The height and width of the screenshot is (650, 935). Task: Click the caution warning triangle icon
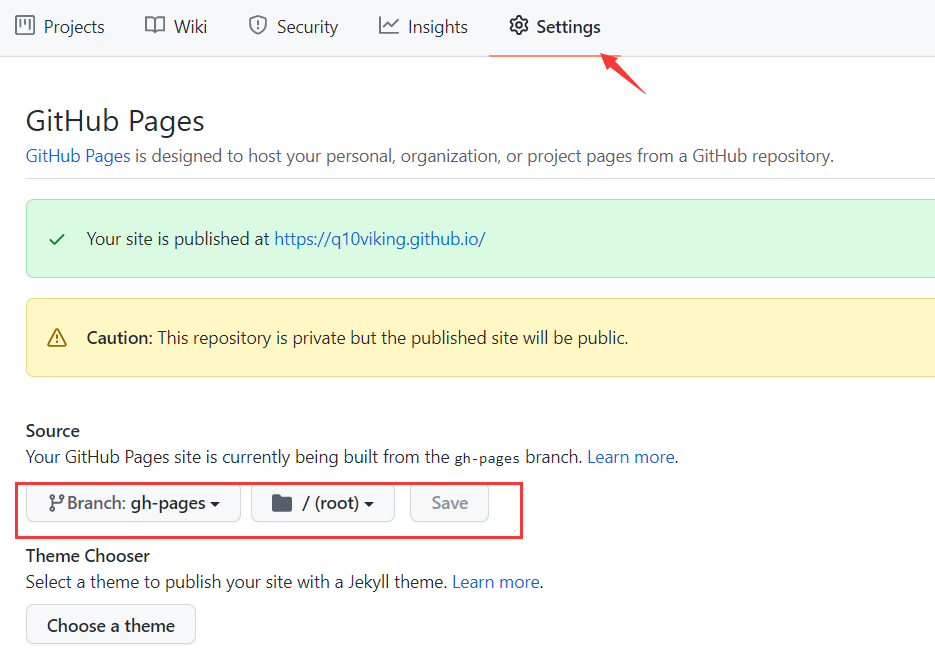point(57,338)
